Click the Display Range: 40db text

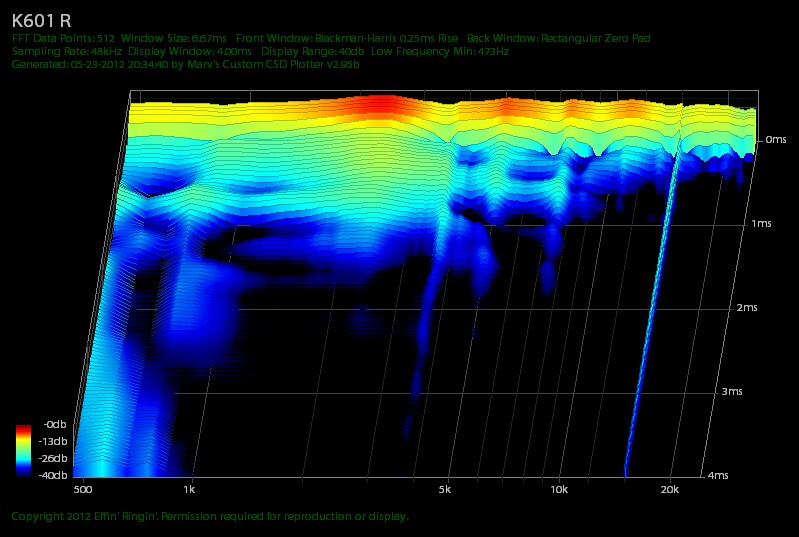313,51
